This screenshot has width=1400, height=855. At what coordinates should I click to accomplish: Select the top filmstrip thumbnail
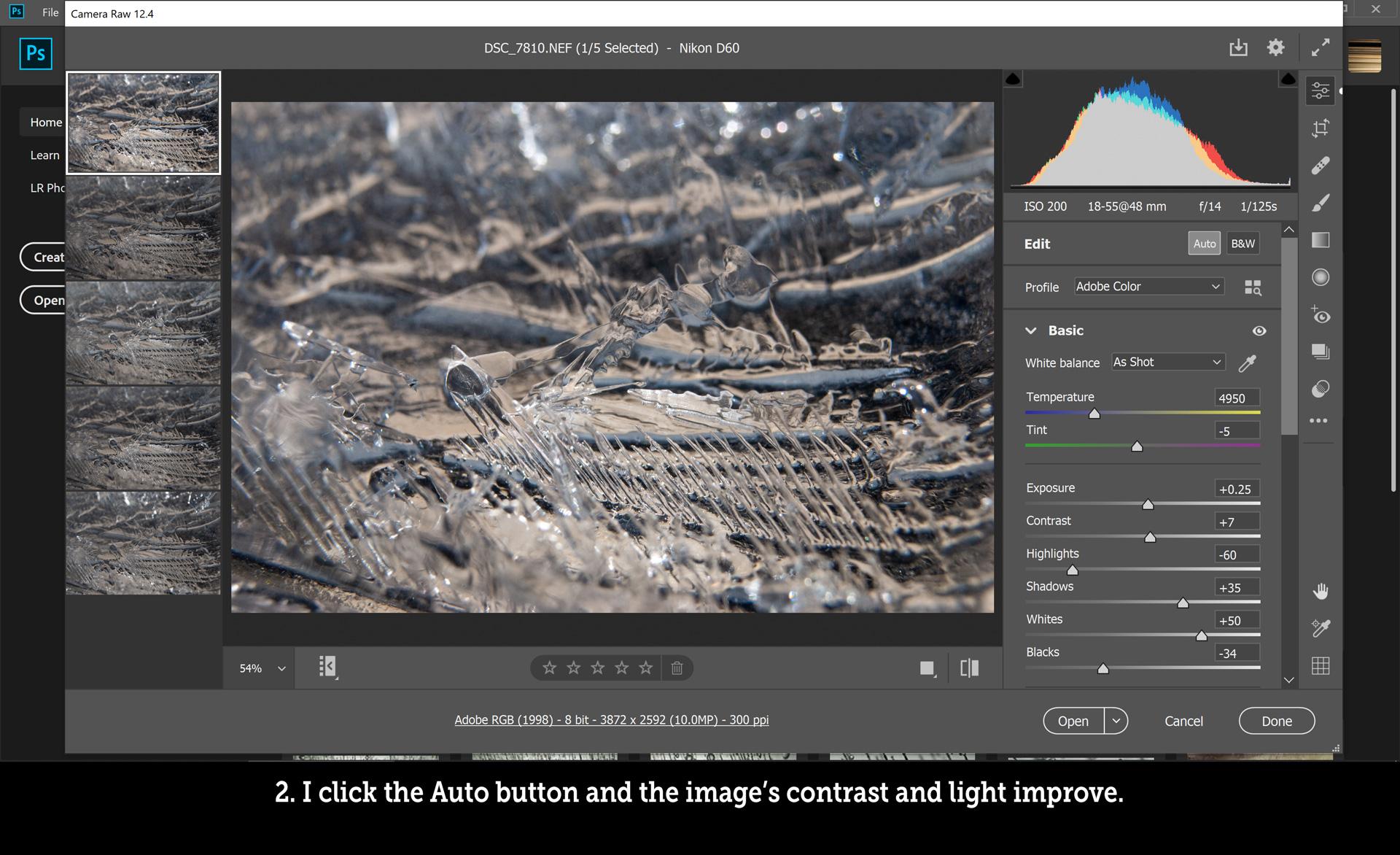pyautogui.click(x=143, y=122)
